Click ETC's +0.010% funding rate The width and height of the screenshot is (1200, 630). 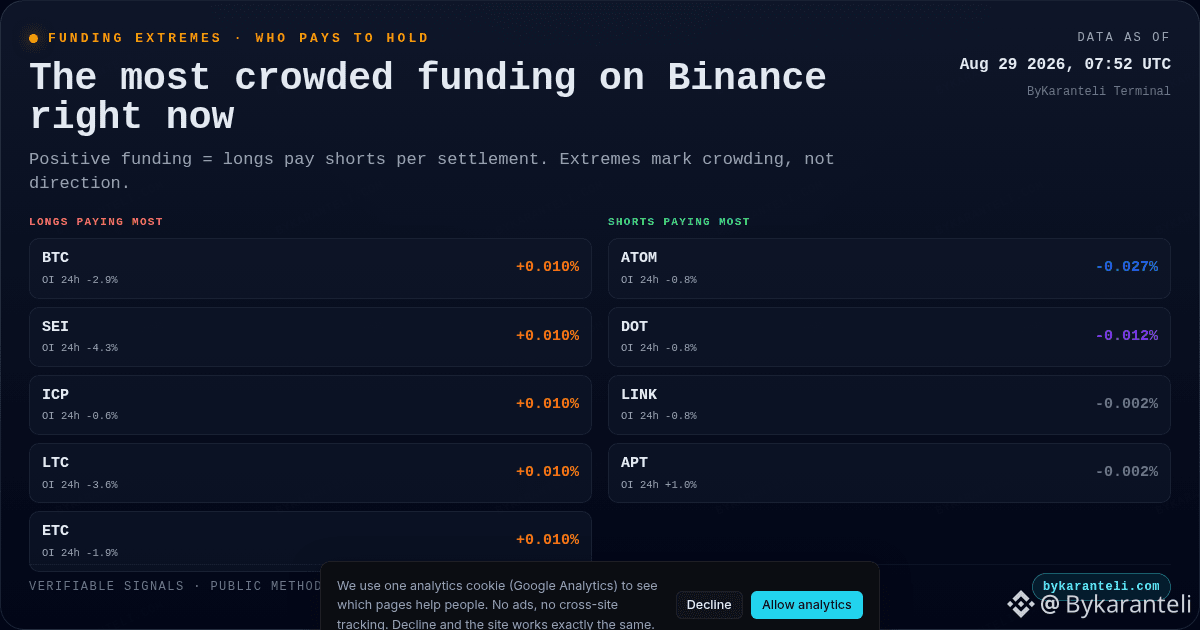(547, 540)
